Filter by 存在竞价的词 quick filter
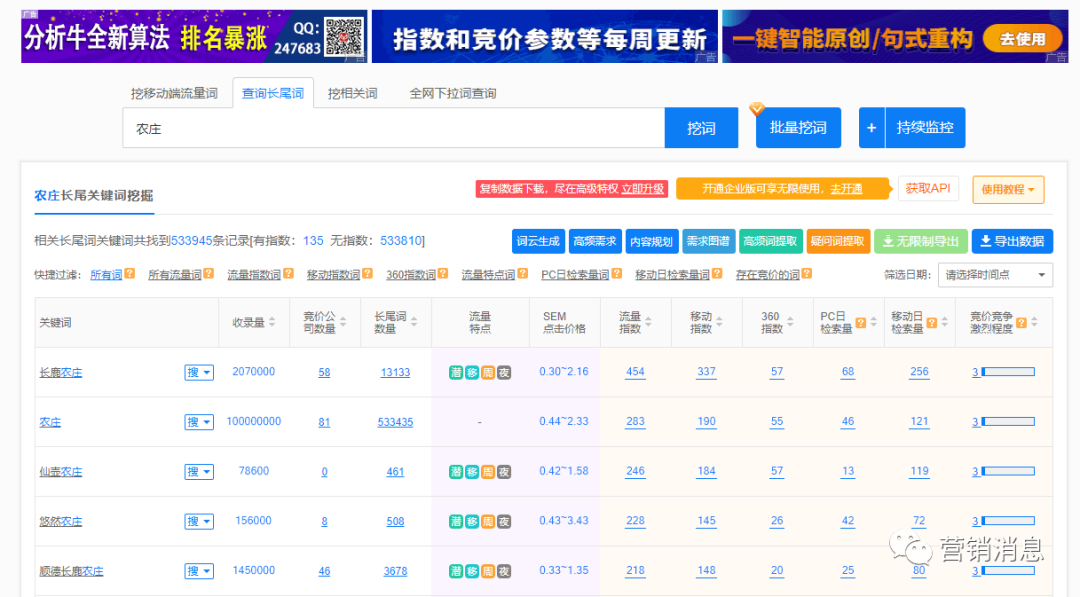 click(x=768, y=275)
